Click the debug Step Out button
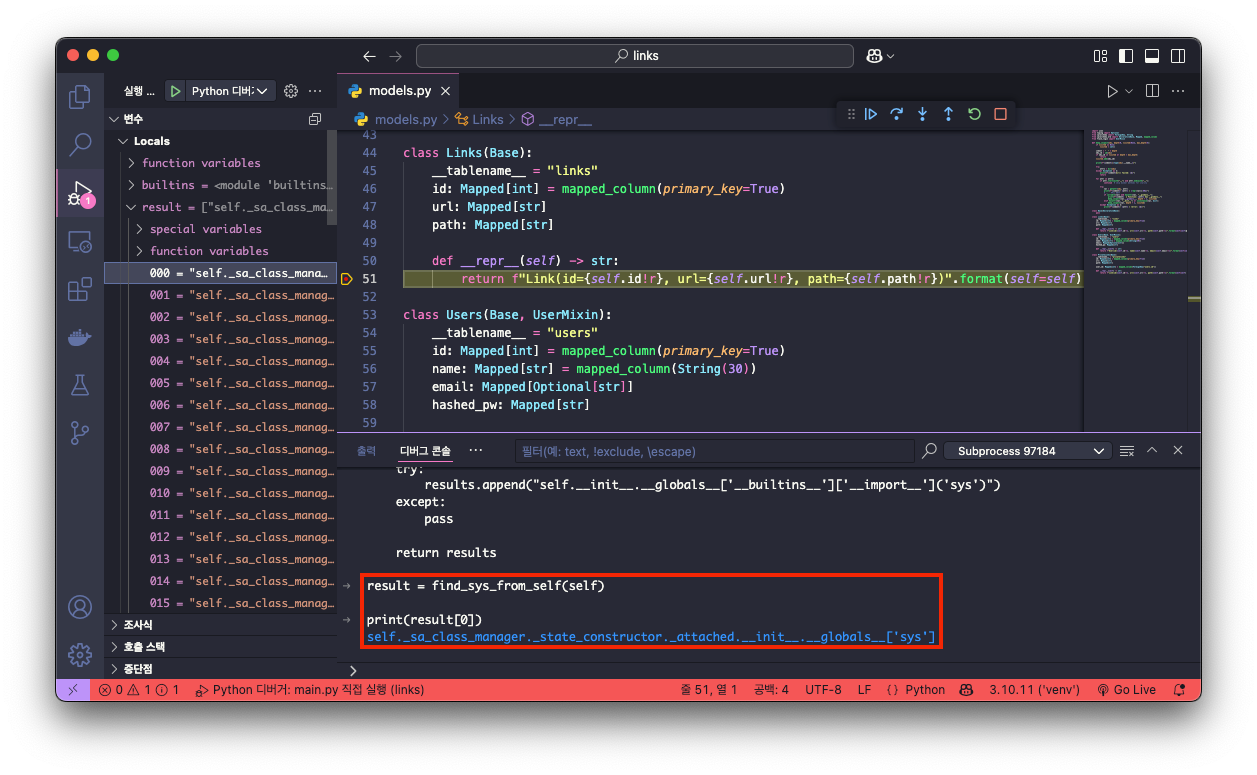This screenshot has height=775, width=1257. click(x=948, y=114)
